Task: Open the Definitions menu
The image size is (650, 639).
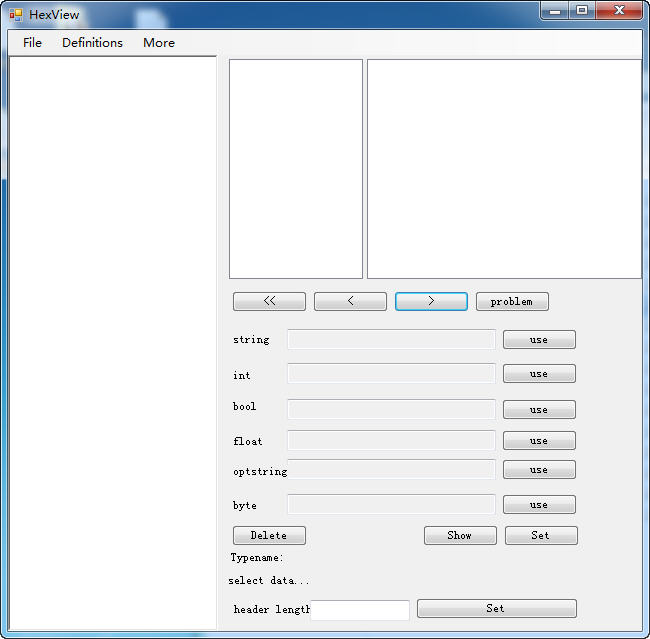Action: [92, 43]
